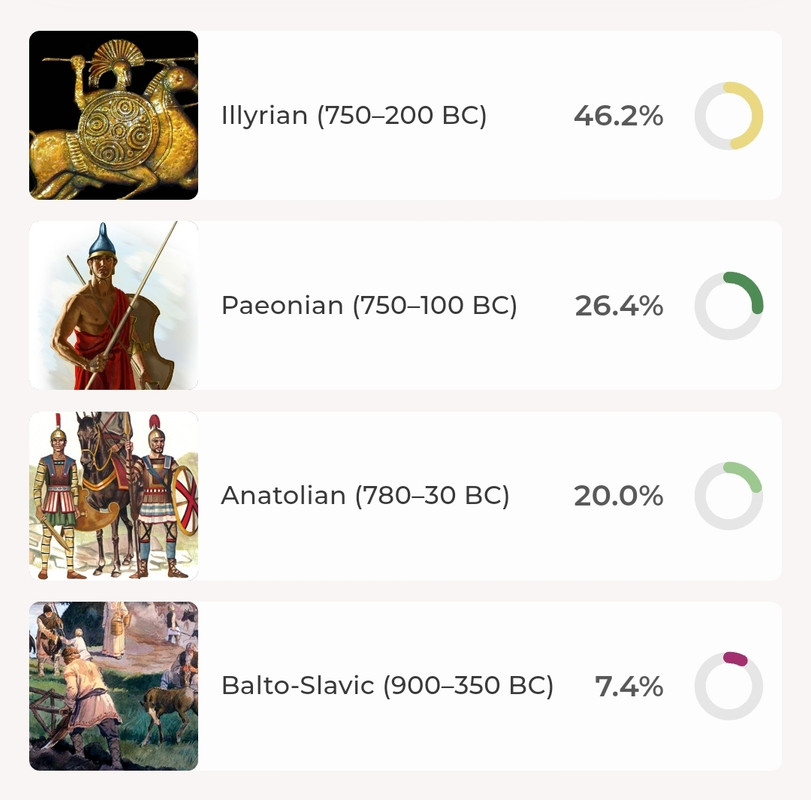Select the Paeonian (750–100 BC) label
The width and height of the screenshot is (811, 800).
[x=369, y=306]
